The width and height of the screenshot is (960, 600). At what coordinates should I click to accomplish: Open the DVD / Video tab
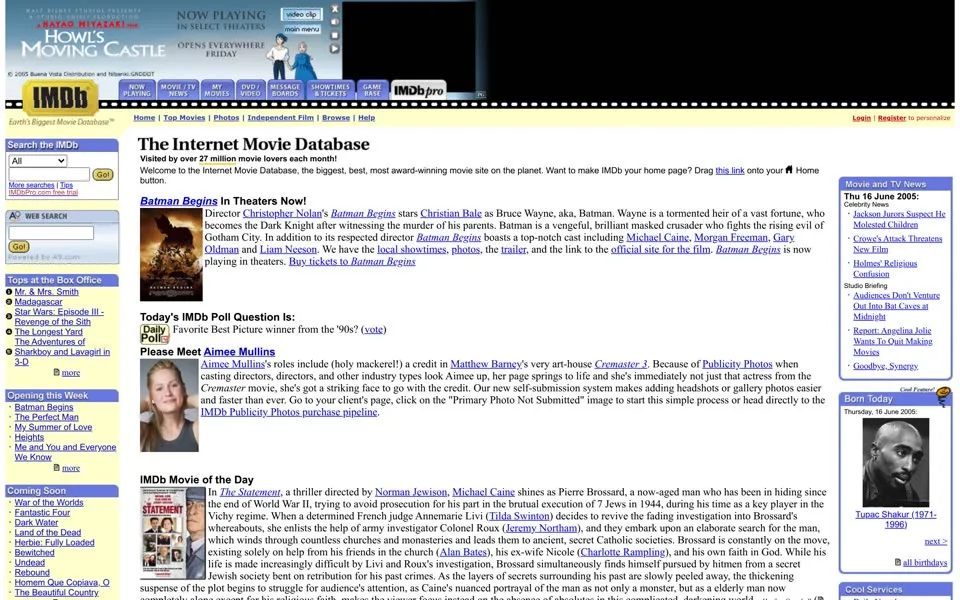250,90
